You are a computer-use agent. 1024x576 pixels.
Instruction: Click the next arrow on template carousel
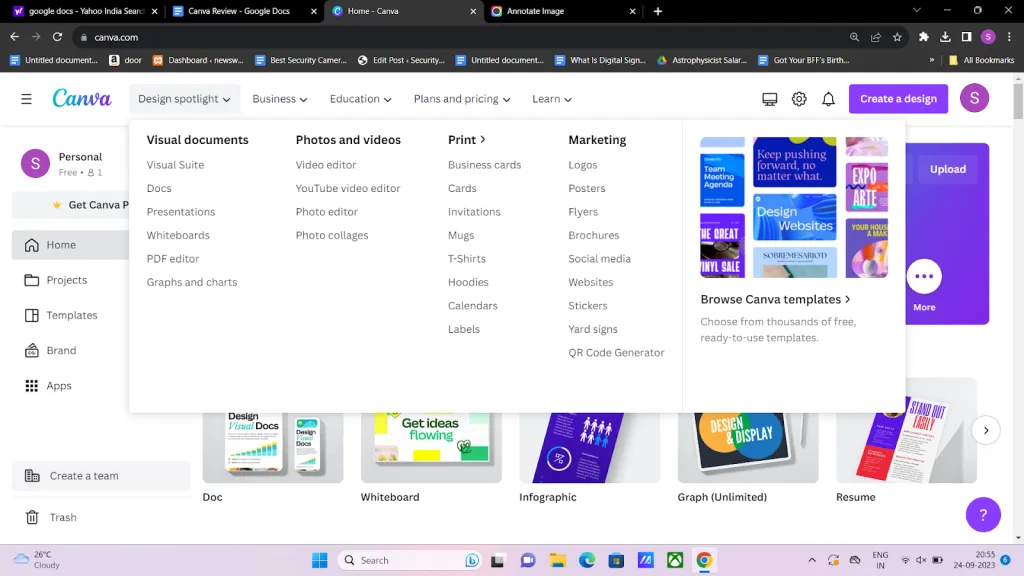(985, 430)
